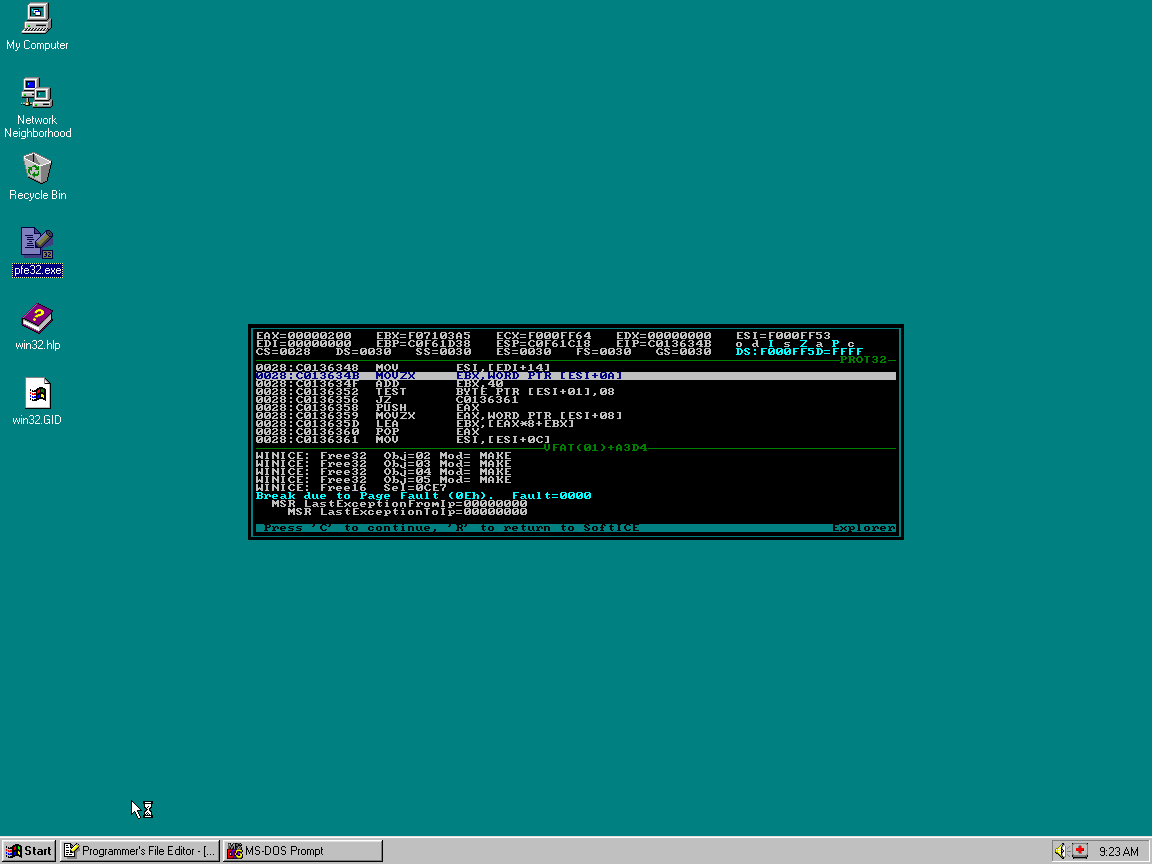This screenshot has height=864, width=1152.
Task: Click the red cross tray icon
Action: point(1079,851)
